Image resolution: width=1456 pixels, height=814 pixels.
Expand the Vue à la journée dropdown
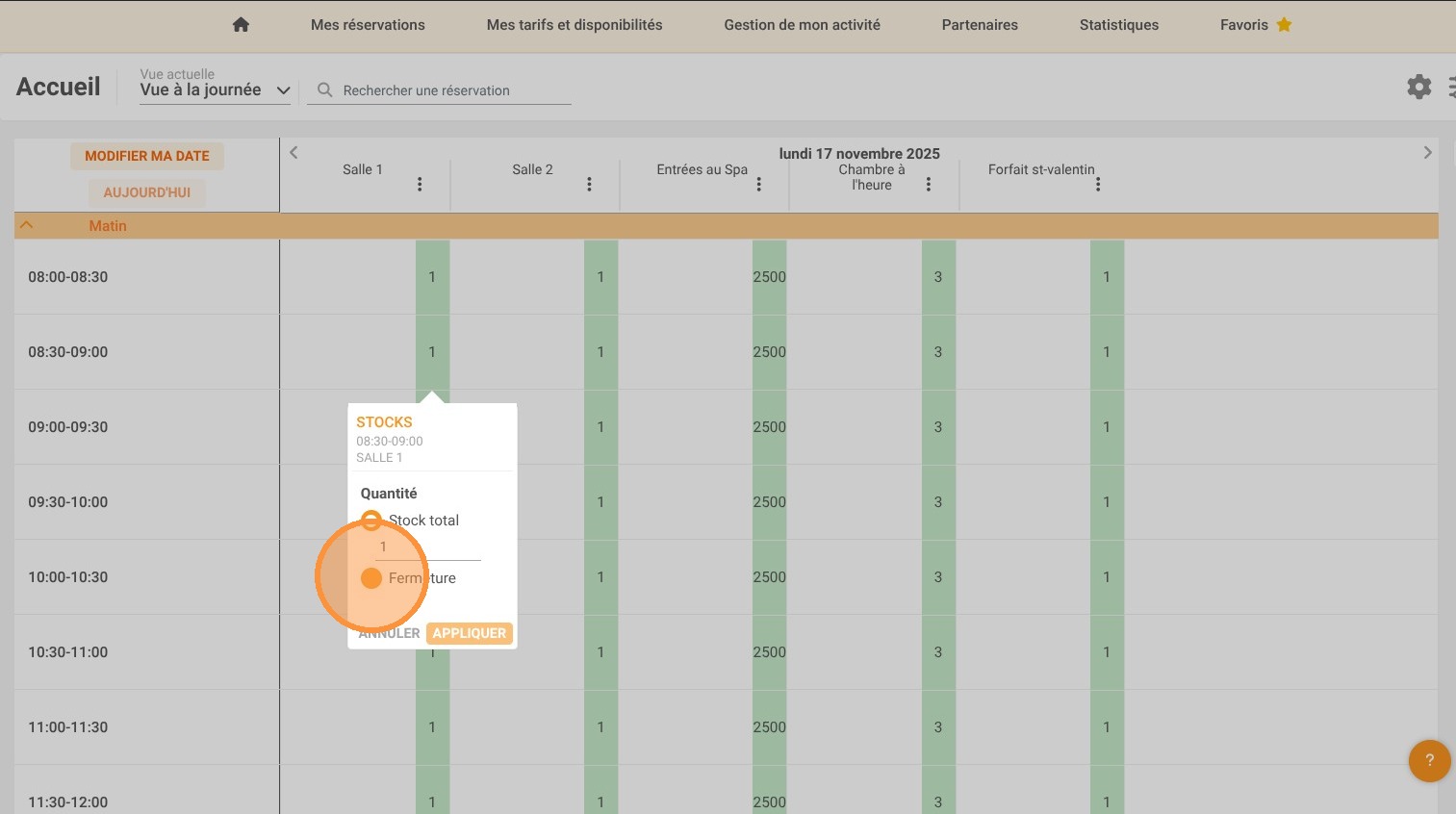(215, 89)
